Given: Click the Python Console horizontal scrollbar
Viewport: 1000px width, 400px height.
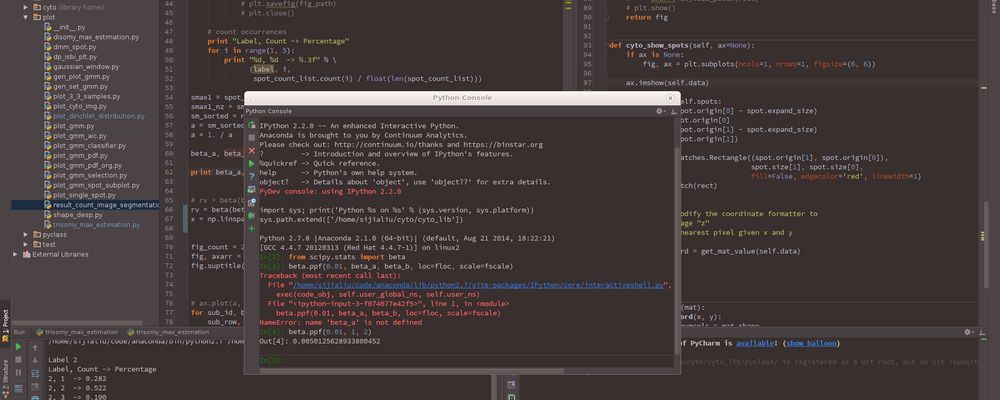Looking at the screenshot, I should pyautogui.click(x=411, y=370).
